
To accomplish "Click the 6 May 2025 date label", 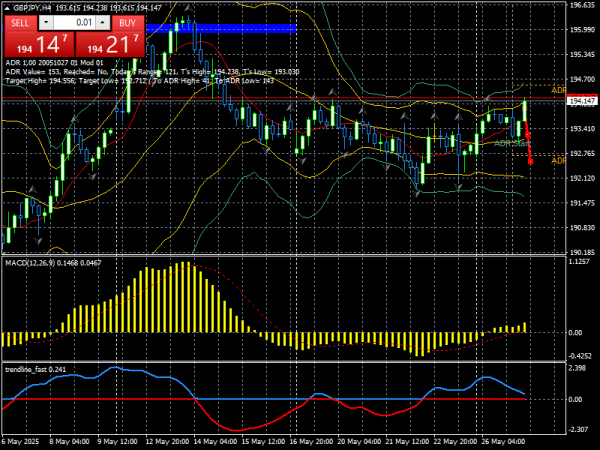I will pos(20,441).
